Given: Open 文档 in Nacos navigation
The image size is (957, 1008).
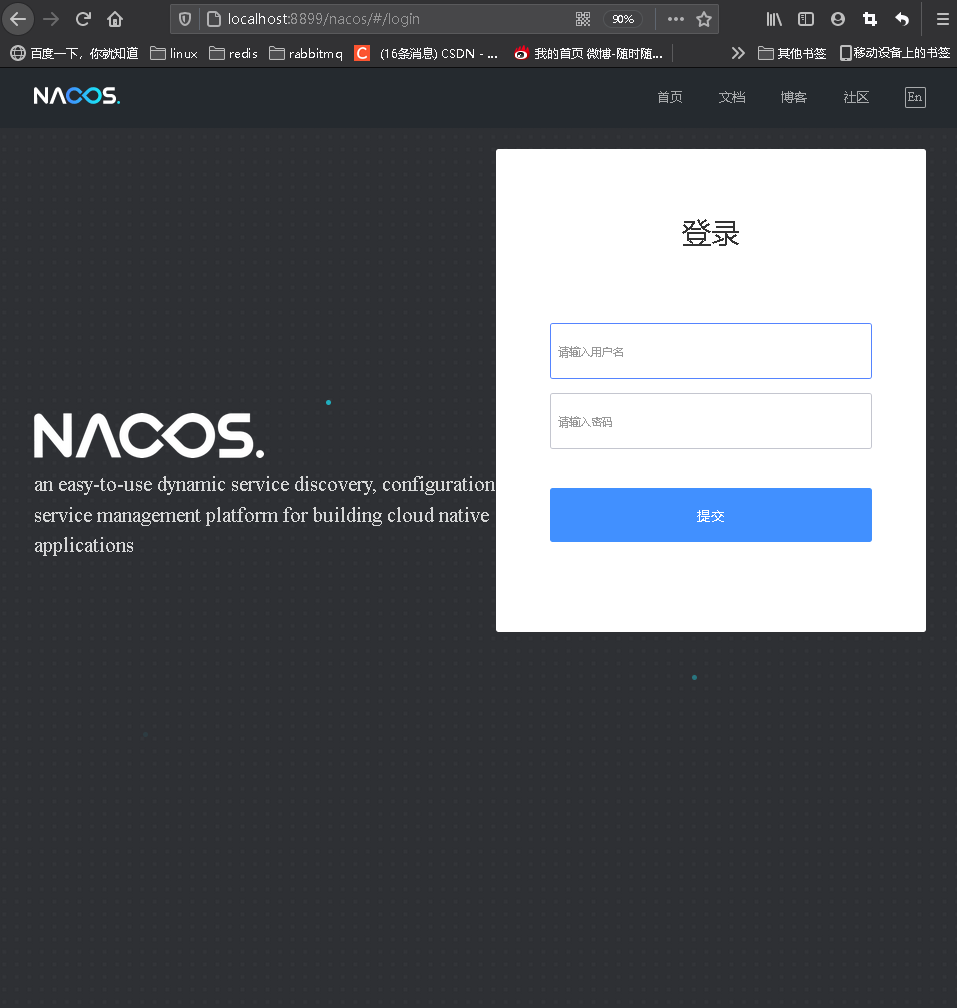Looking at the screenshot, I should tap(732, 97).
